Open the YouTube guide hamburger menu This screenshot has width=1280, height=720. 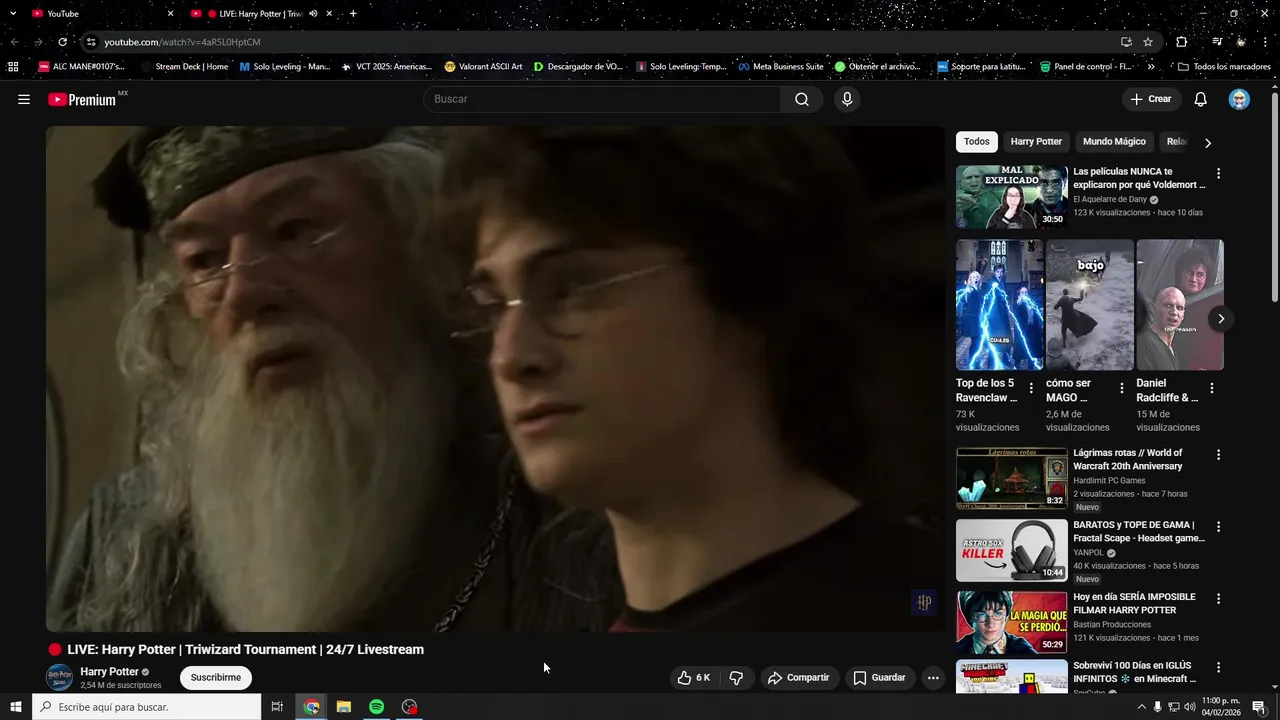pyautogui.click(x=24, y=99)
